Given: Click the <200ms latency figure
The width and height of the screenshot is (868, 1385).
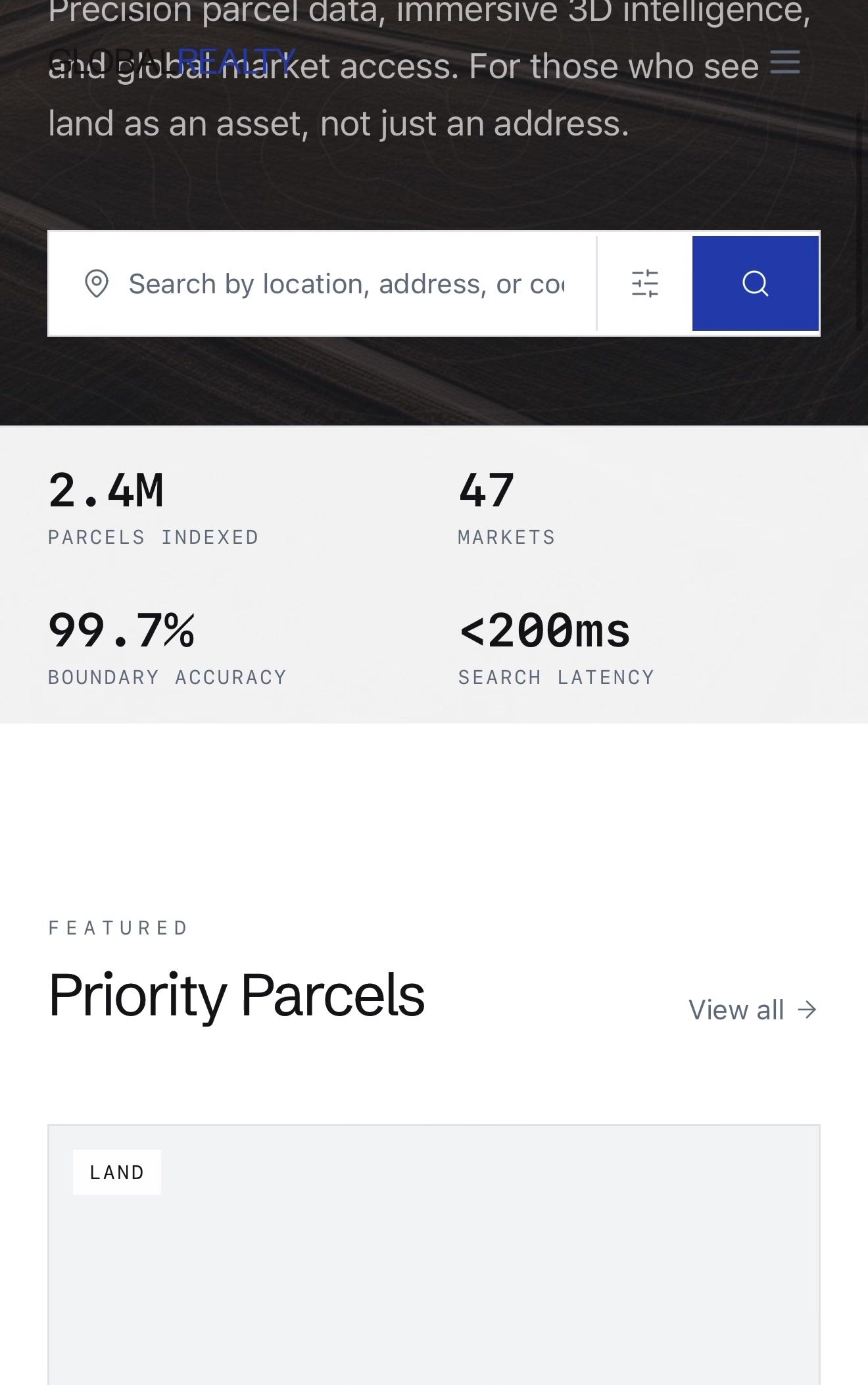Looking at the screenshot, I should click(x=544, y=630).
